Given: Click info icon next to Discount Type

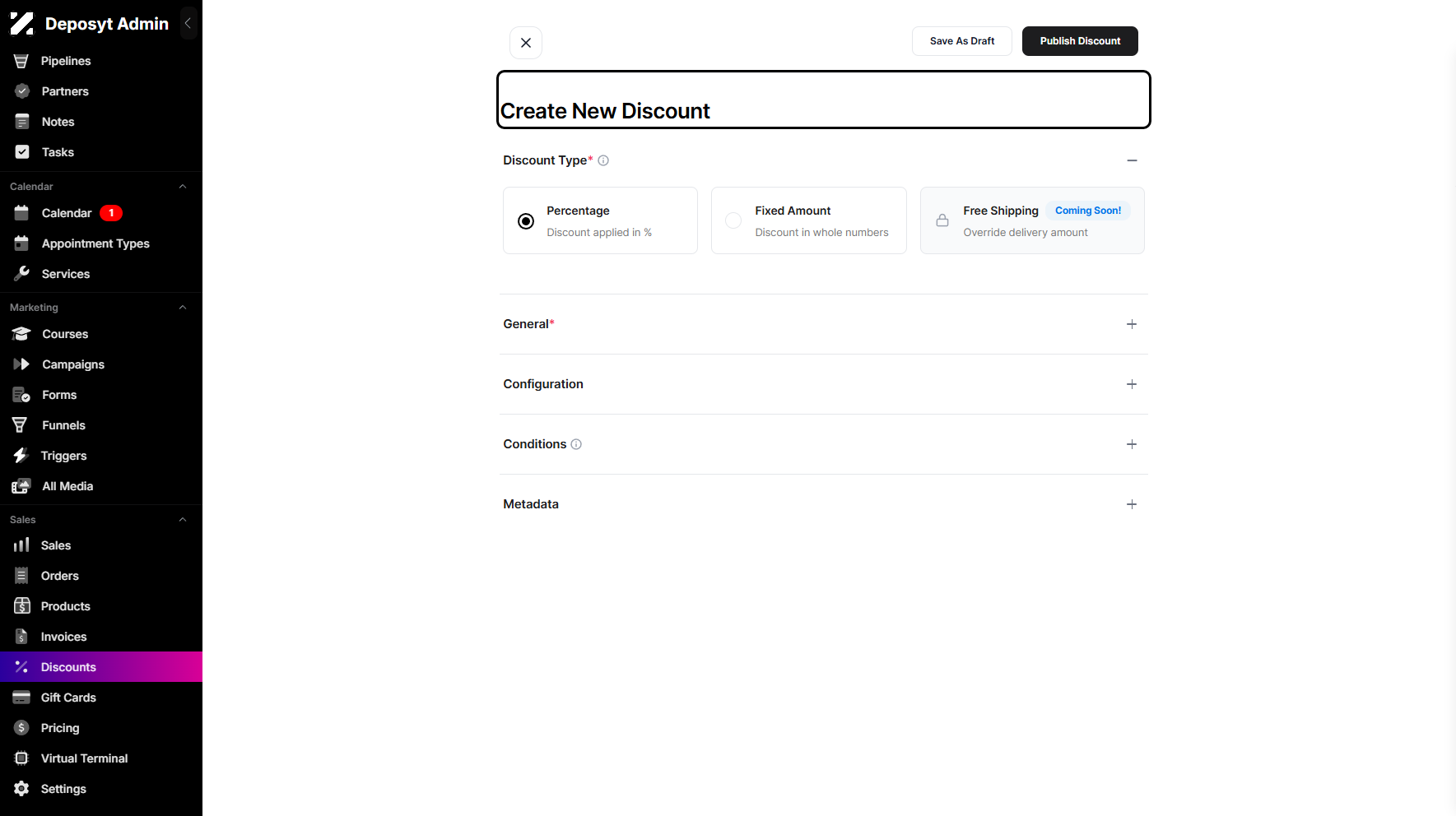Looking at the screenshot, I should tap(603, 160).
